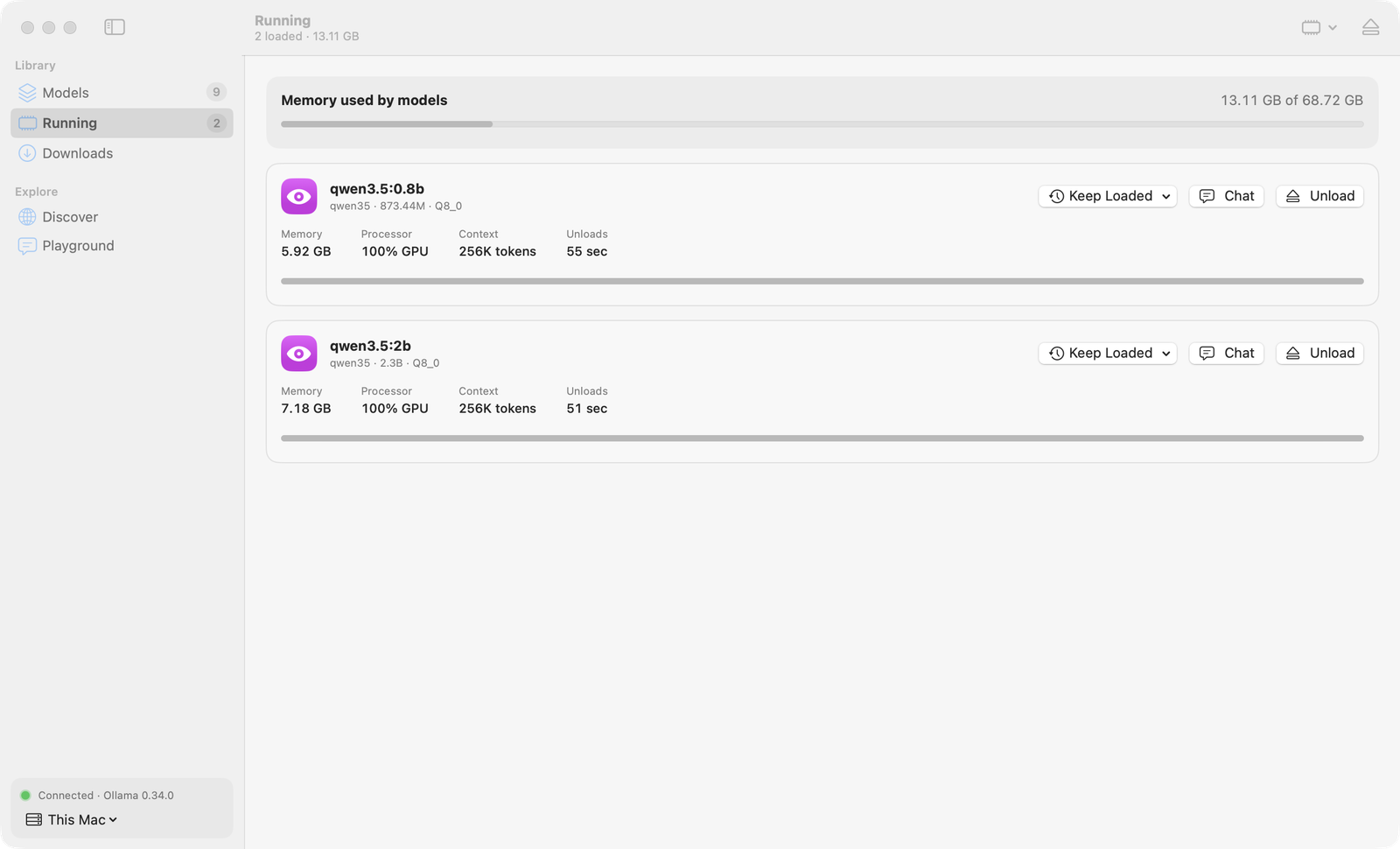The height and width of the screenshot is (849, 1400).
Task: Select the Running sidebar item
Action: point(122,123)
